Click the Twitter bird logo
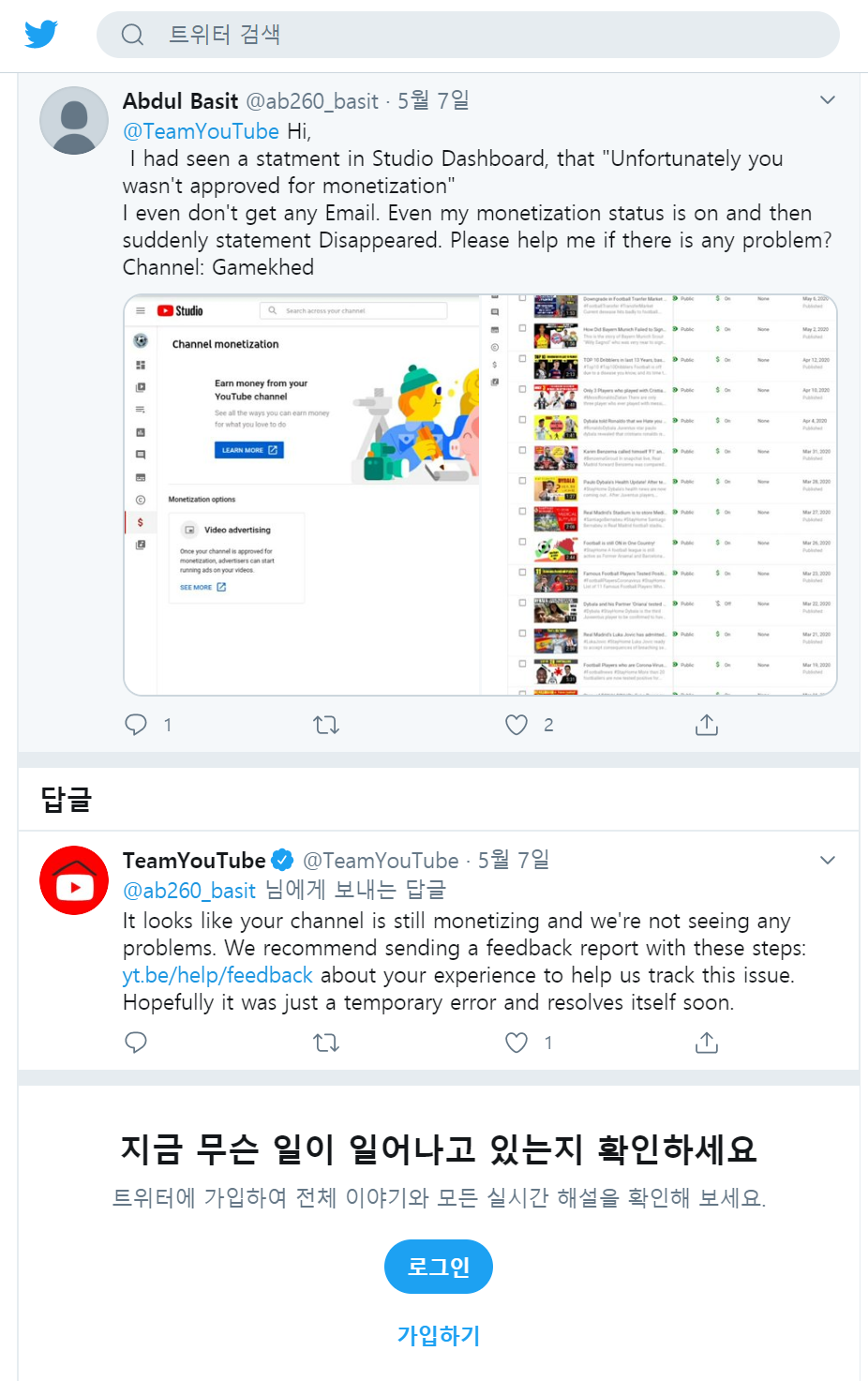Viewport: 868px width, 1381px height. 41,35
